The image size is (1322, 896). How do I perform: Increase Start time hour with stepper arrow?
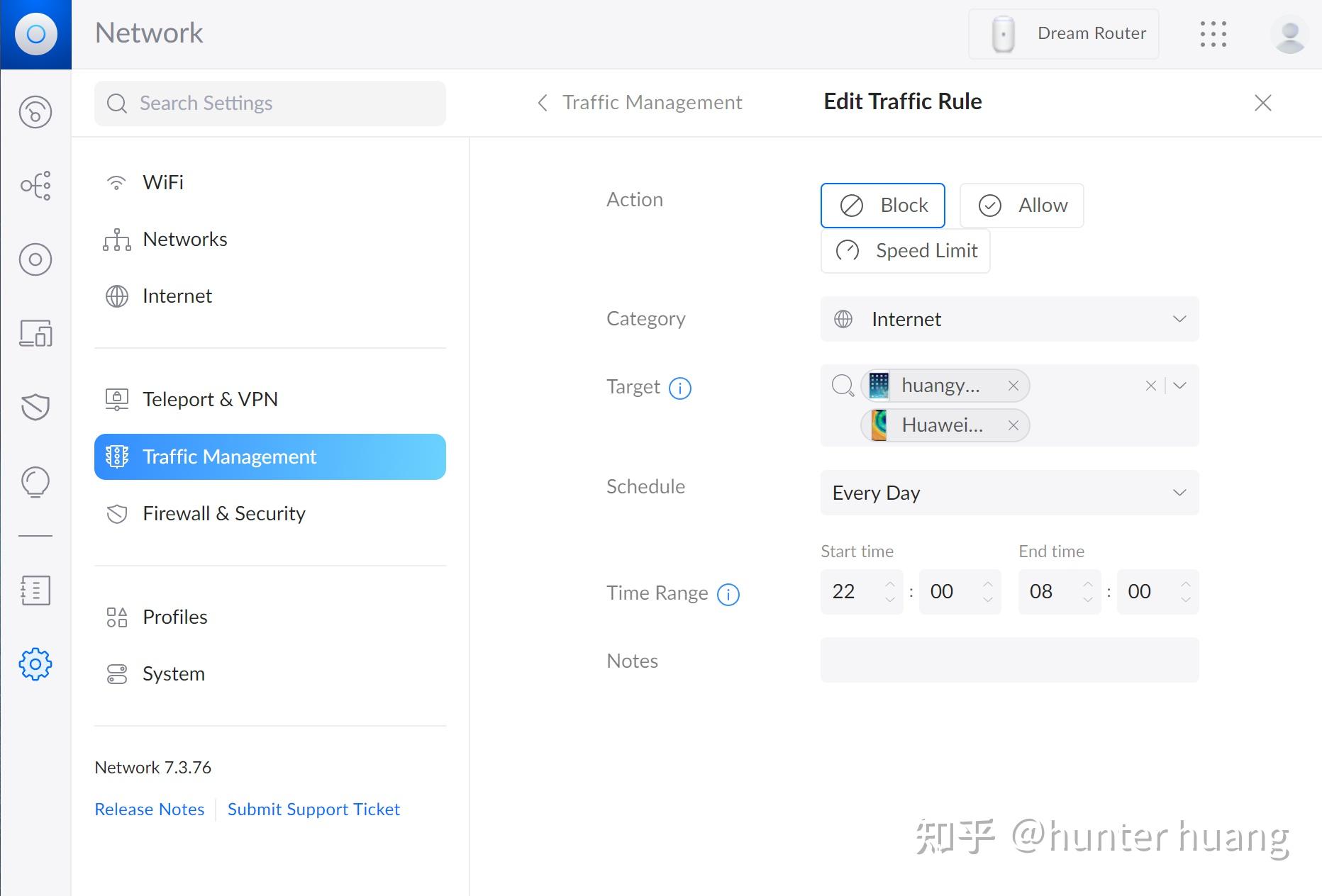tap(890, 583)
